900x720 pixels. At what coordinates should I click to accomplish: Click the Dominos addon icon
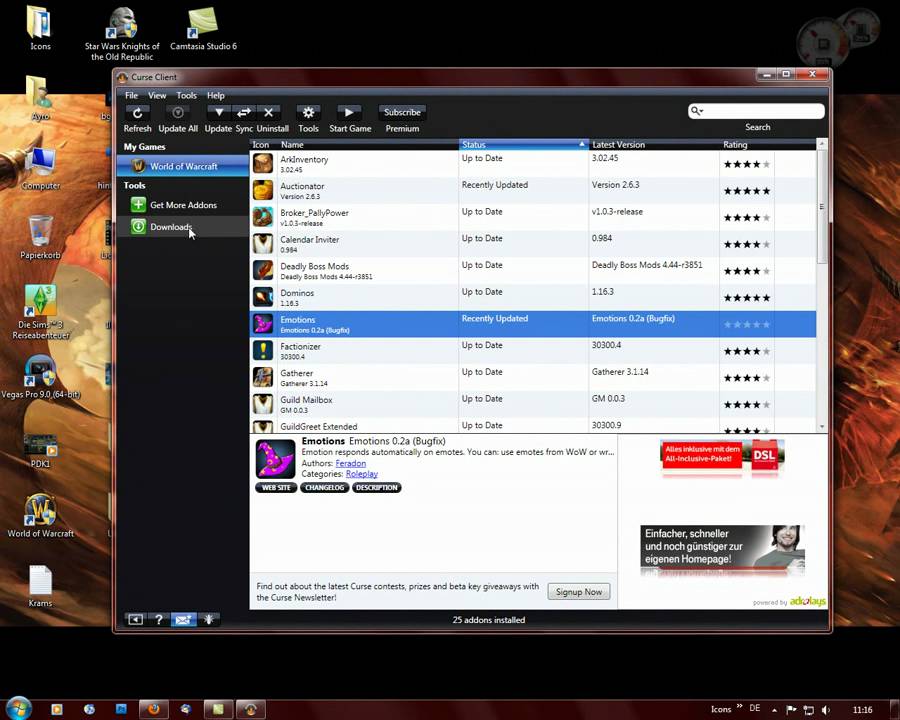coord(263,297)
